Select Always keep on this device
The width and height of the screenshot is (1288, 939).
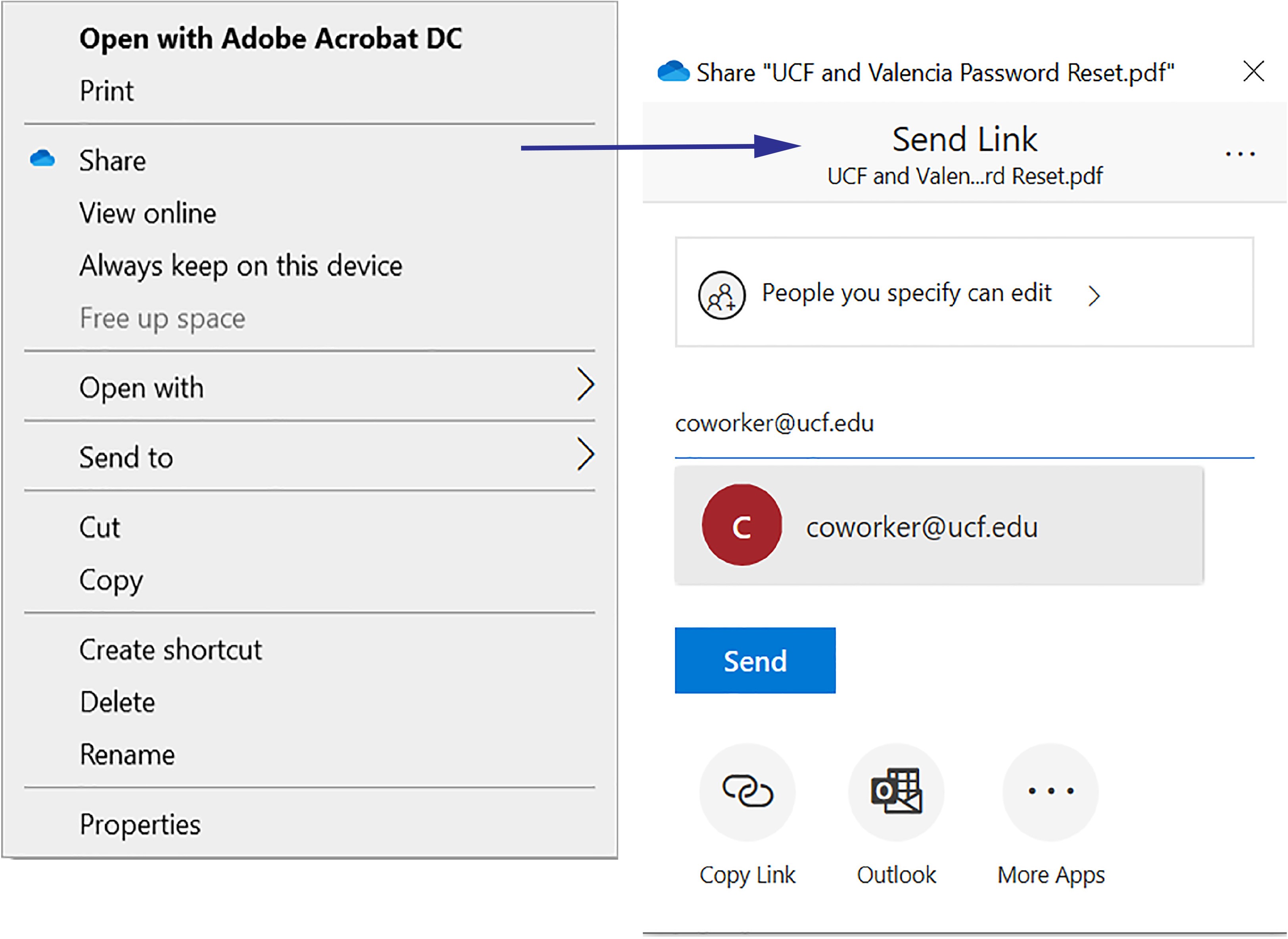[241, 266]
